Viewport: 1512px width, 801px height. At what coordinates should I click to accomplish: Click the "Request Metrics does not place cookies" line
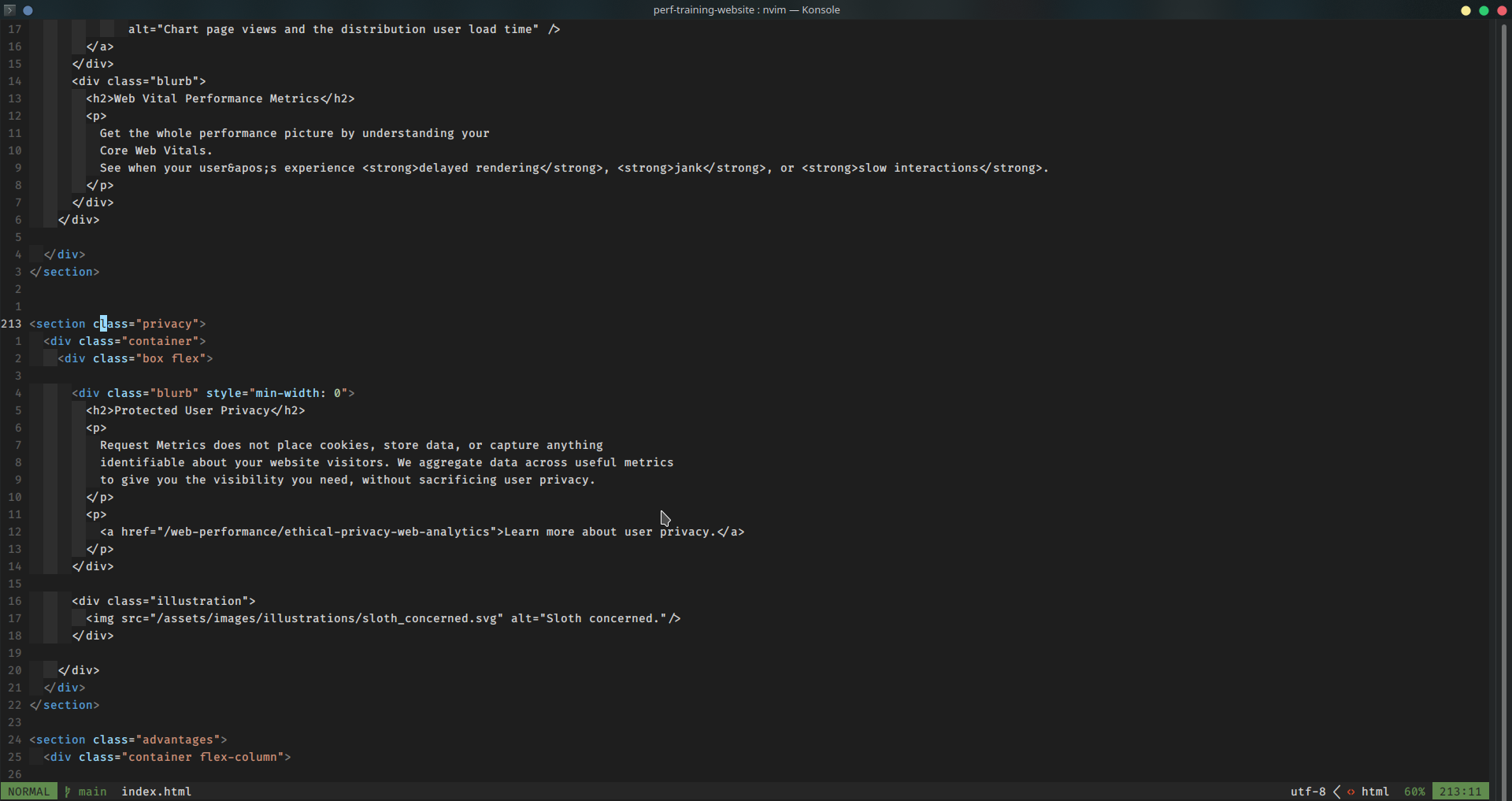351,445
